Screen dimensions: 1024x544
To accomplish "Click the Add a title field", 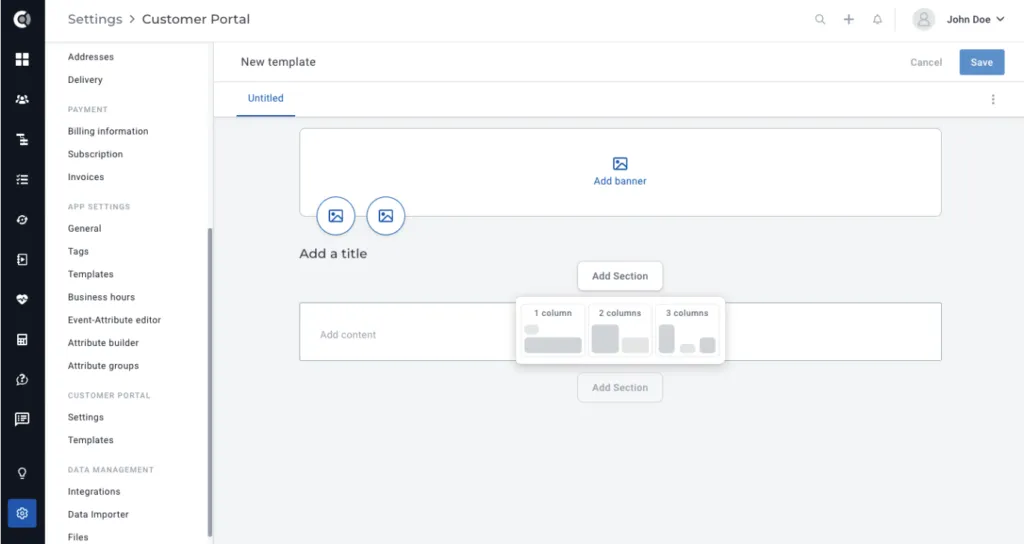I will point(333,253).
